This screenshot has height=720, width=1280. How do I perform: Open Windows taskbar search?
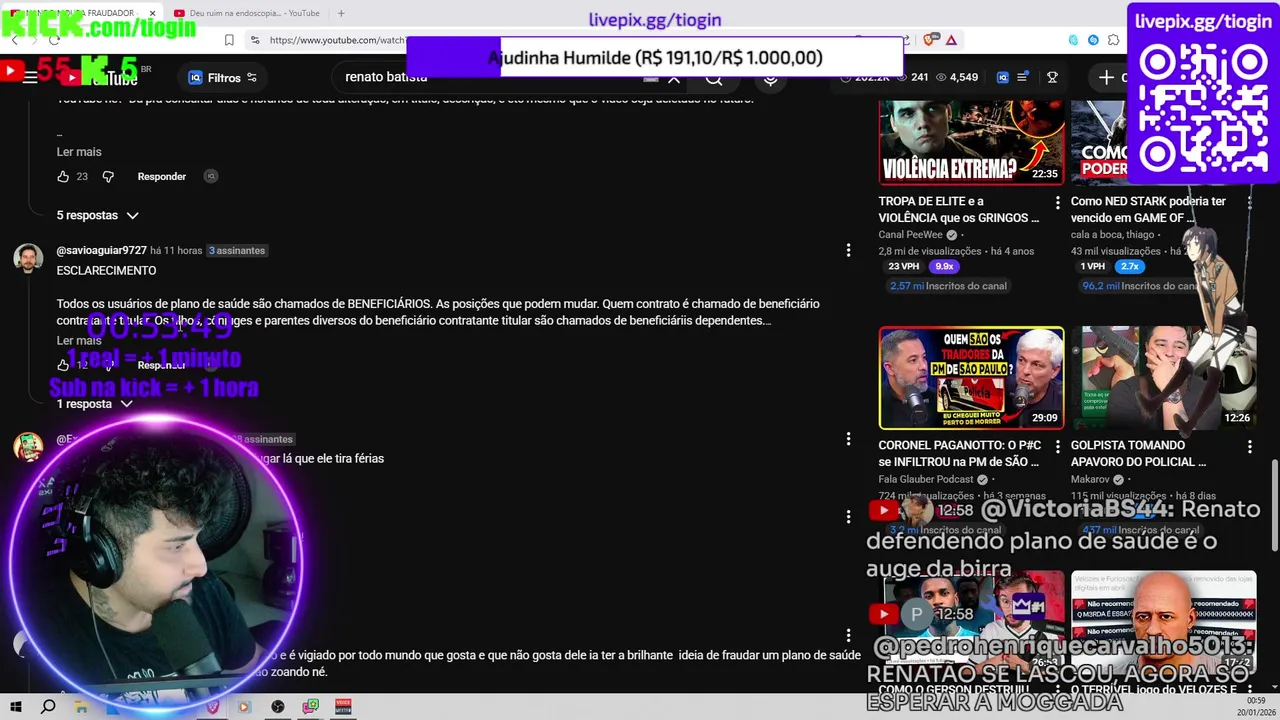point(47,706)
